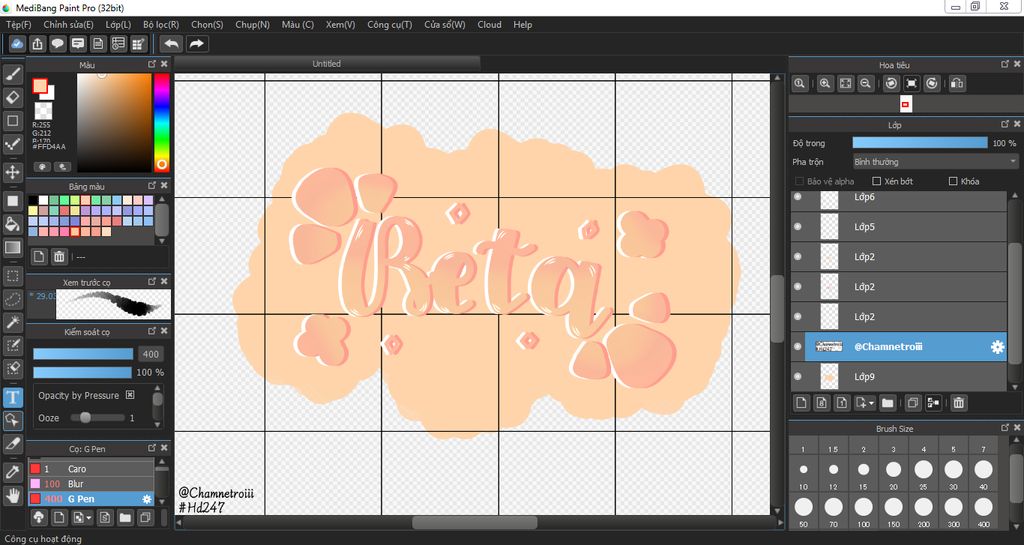Select the Lớp9 layer

(x=898, y=377)
